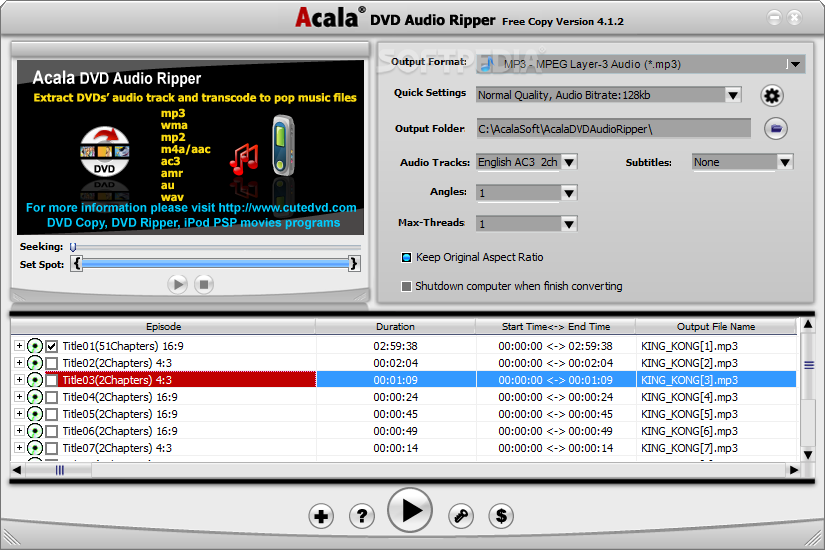Click horizontal scroll right arrow
Screen dimensions: 825x550
pos(793,470)
